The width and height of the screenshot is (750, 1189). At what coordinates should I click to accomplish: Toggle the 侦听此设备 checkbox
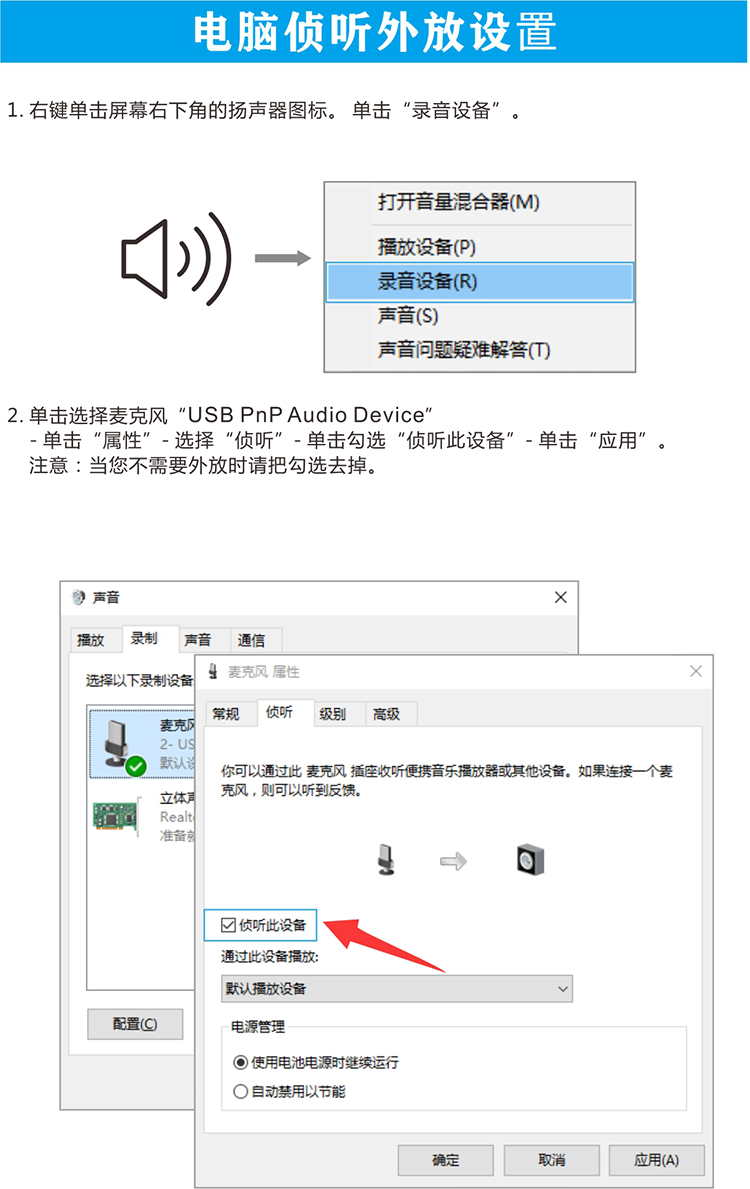coord(228,925)
